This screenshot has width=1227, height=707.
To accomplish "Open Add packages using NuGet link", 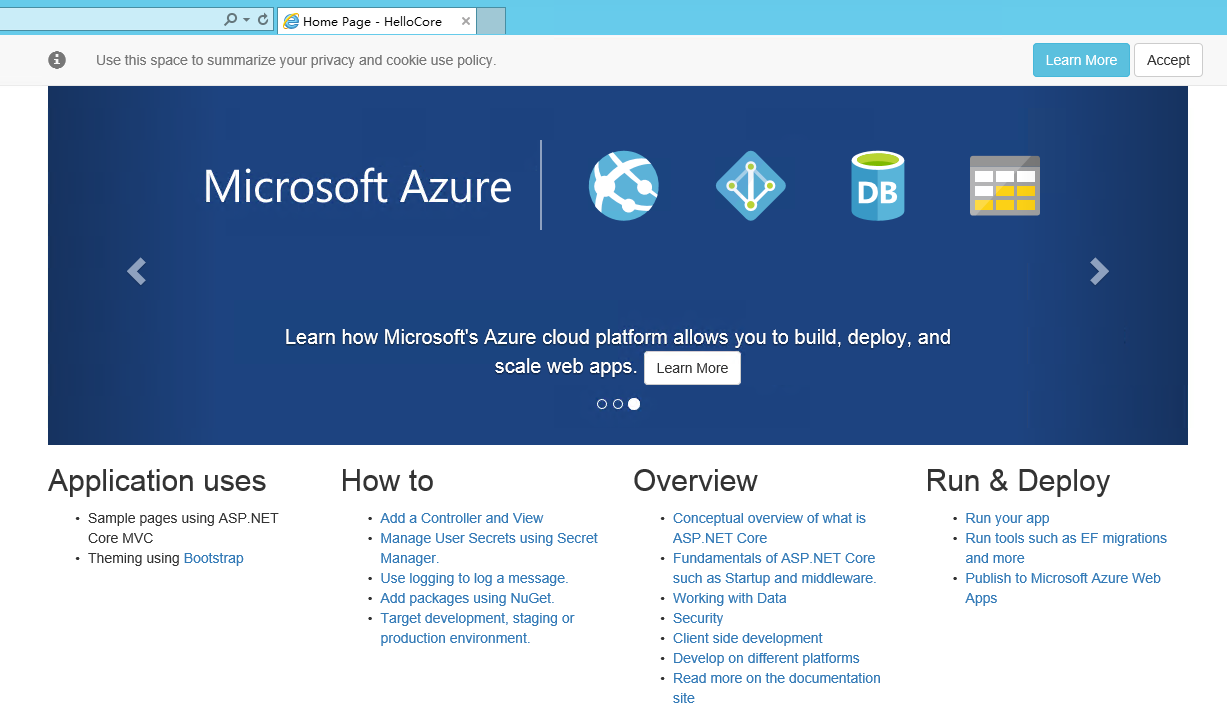I will (x=467, y=598).
